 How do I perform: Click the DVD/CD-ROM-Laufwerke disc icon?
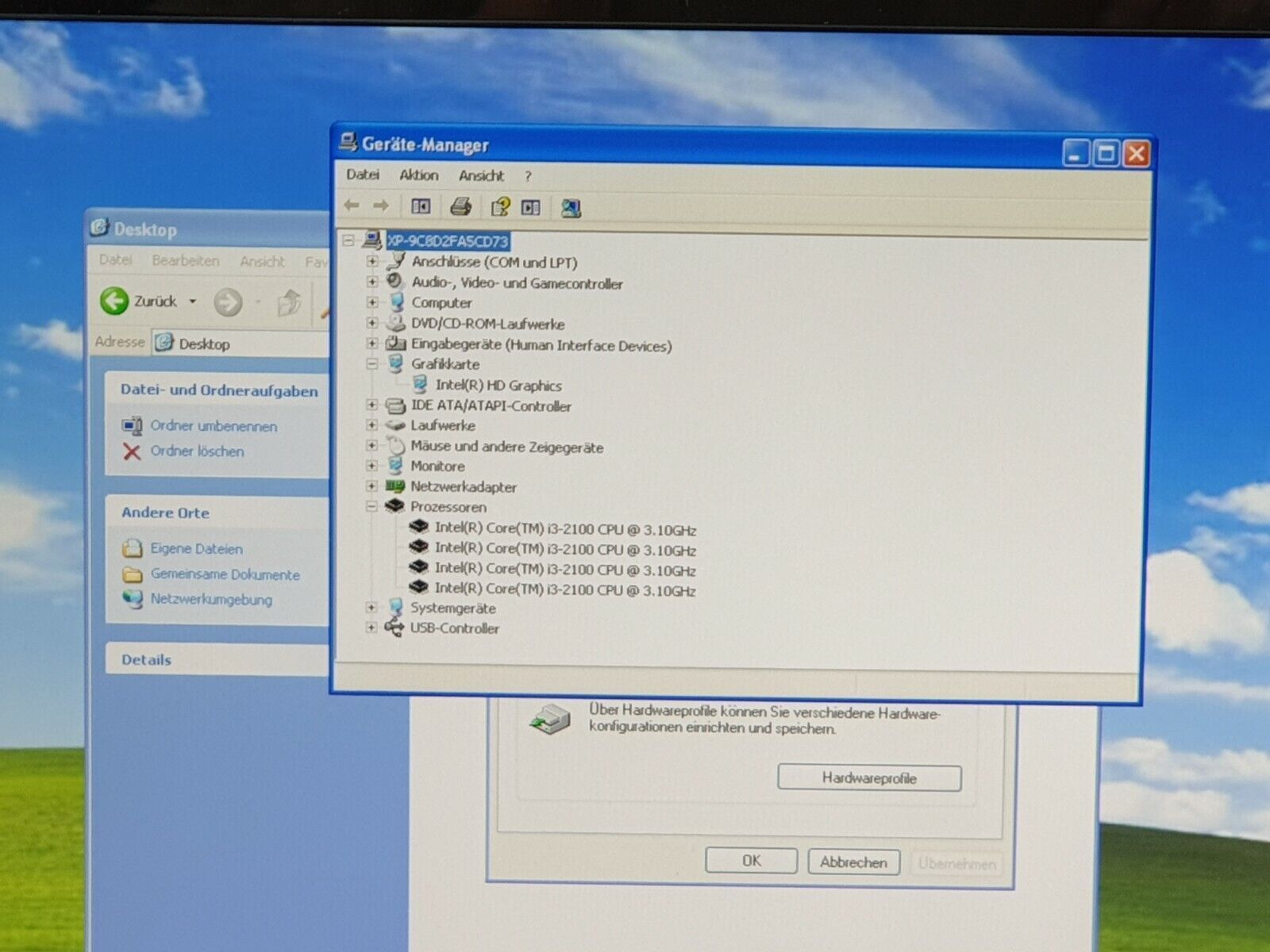tap(395, 323)
